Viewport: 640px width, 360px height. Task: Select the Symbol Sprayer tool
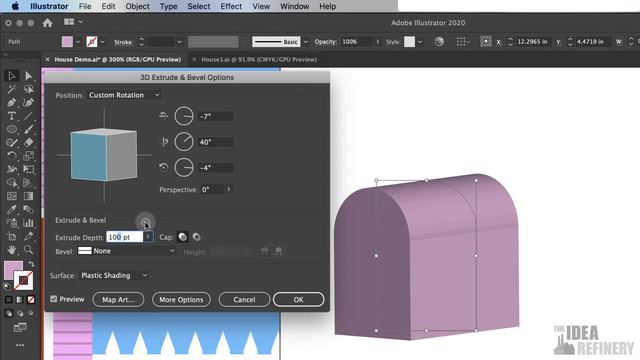[11, 223]
